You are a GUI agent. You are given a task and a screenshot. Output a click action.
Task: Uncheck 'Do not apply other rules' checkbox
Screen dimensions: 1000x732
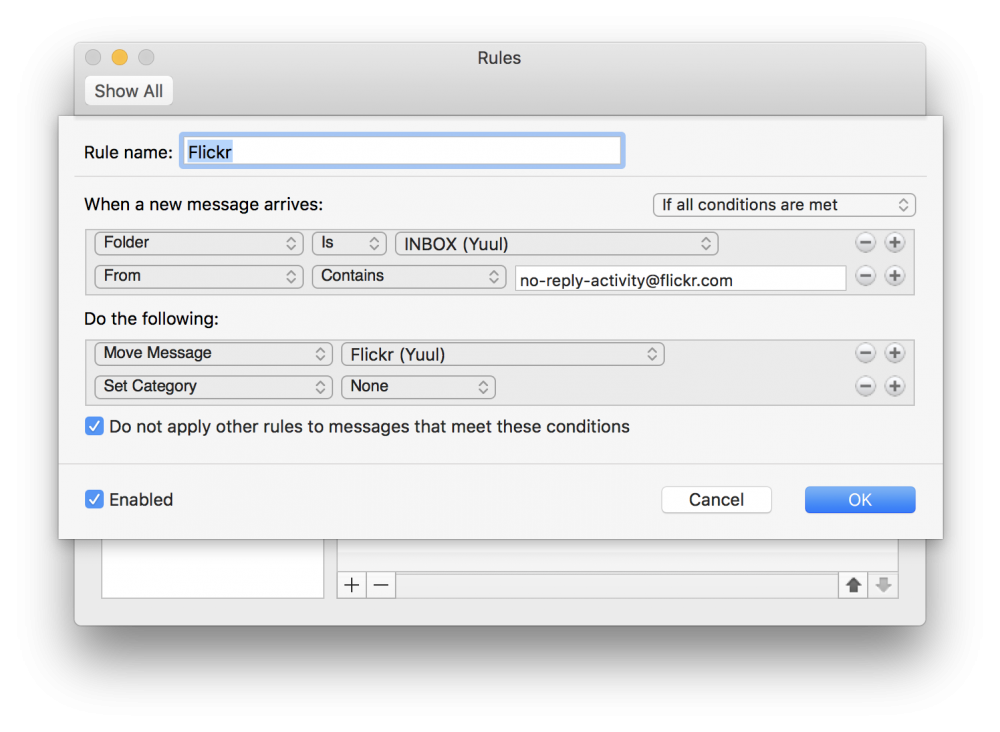(x=94, y=427)
